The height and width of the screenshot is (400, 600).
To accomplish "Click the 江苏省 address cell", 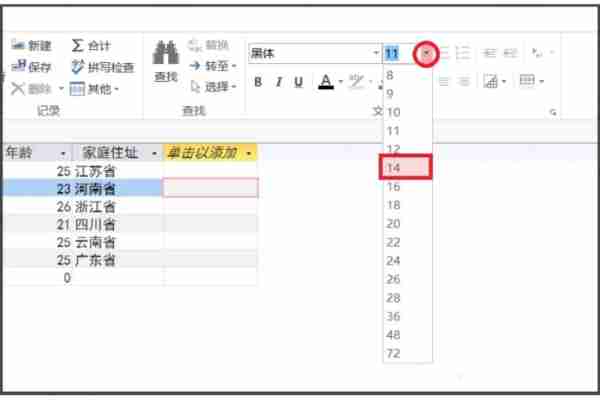I will [117, 171].
